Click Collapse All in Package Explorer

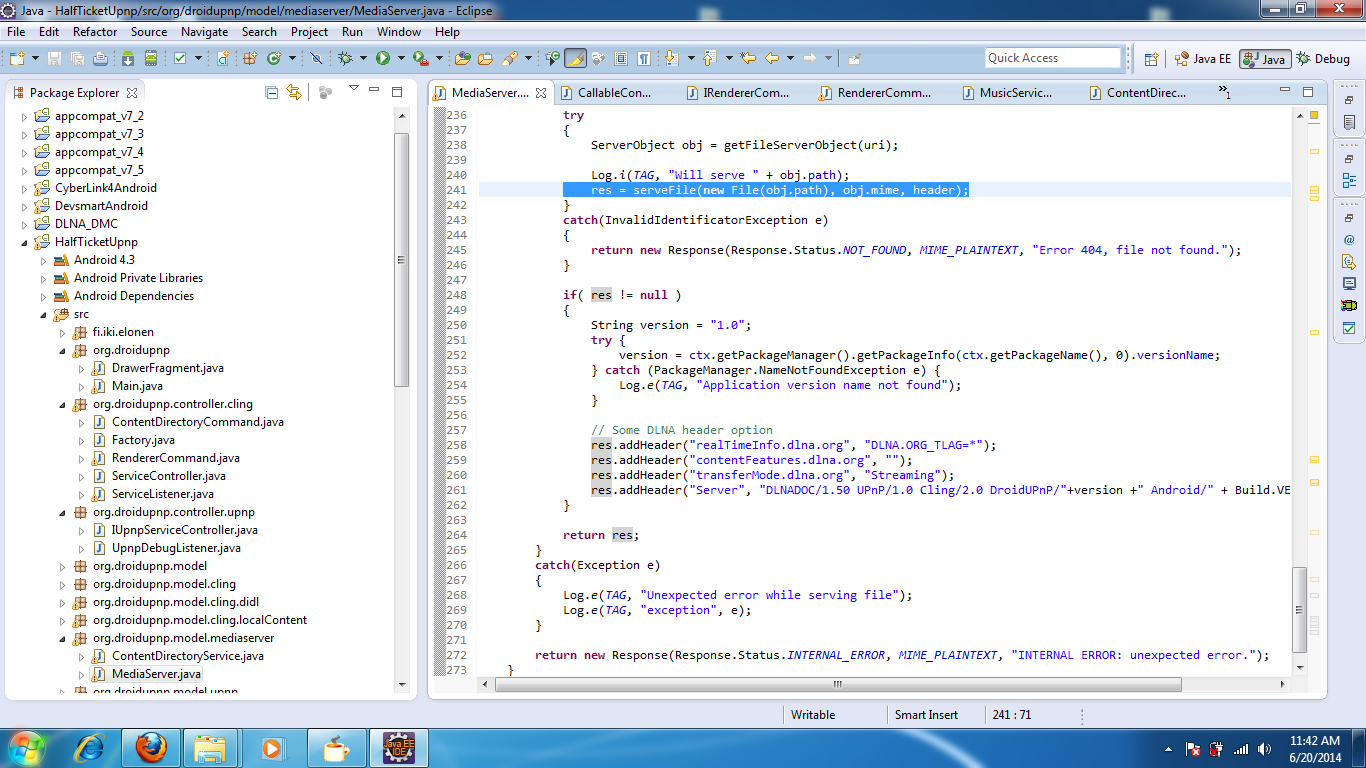tap(271, 92)
